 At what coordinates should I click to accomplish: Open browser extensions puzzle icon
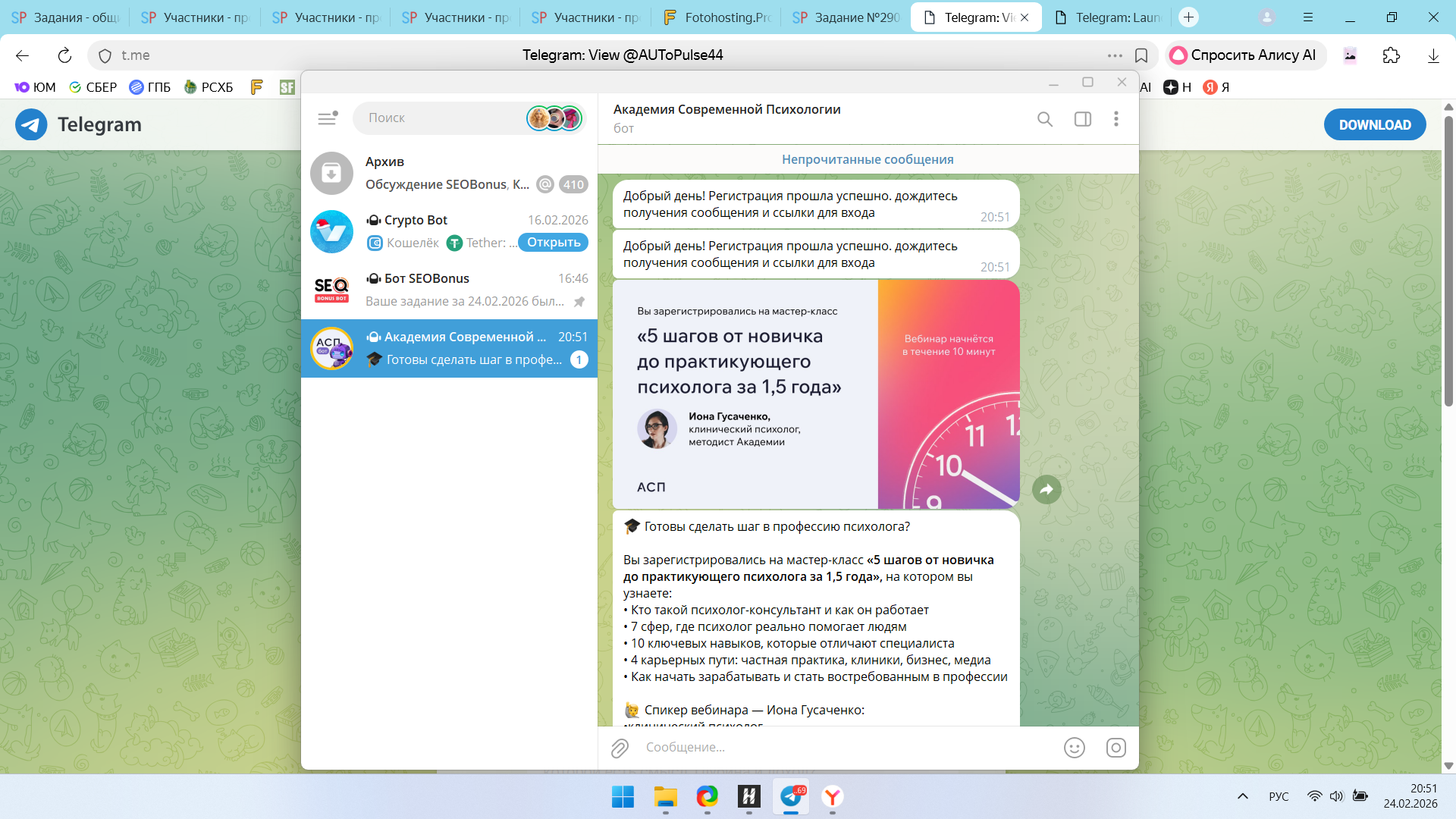pos(1391,55)
